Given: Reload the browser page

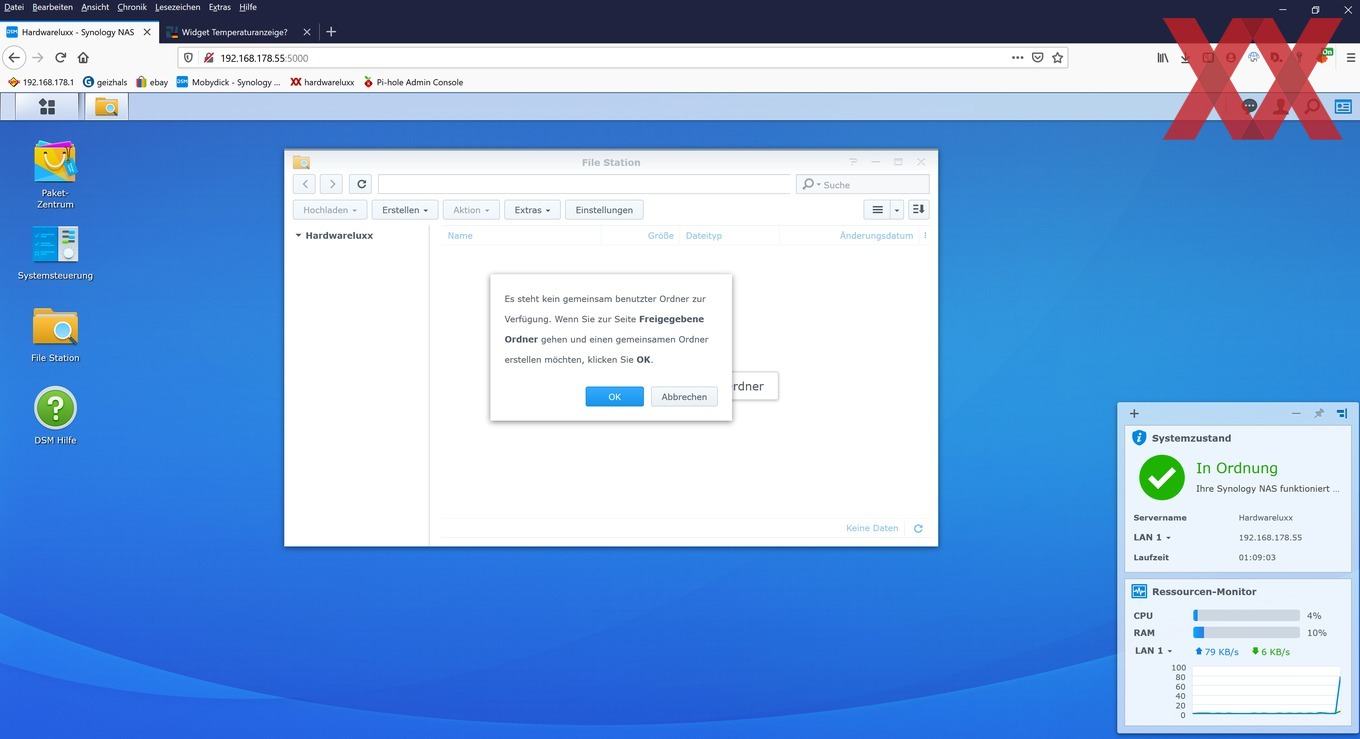Looking at the screenshot, I should click(61, 58).
